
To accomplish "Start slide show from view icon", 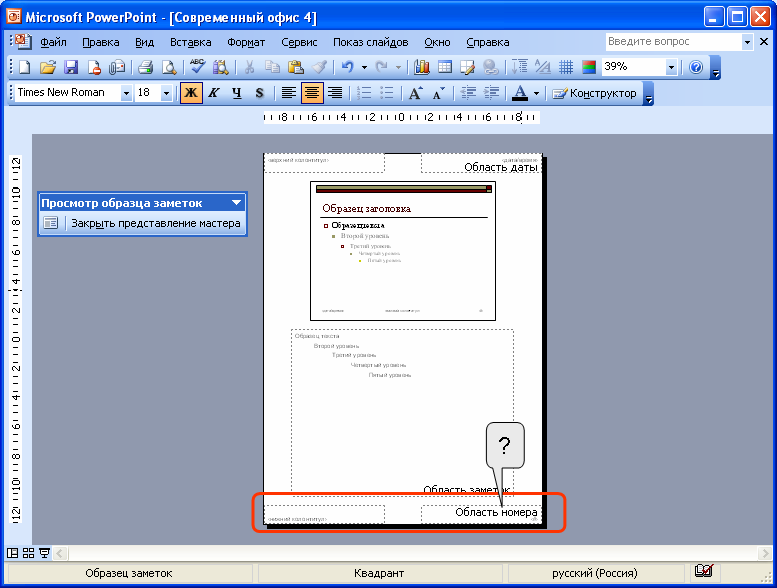I will [45, 553].
